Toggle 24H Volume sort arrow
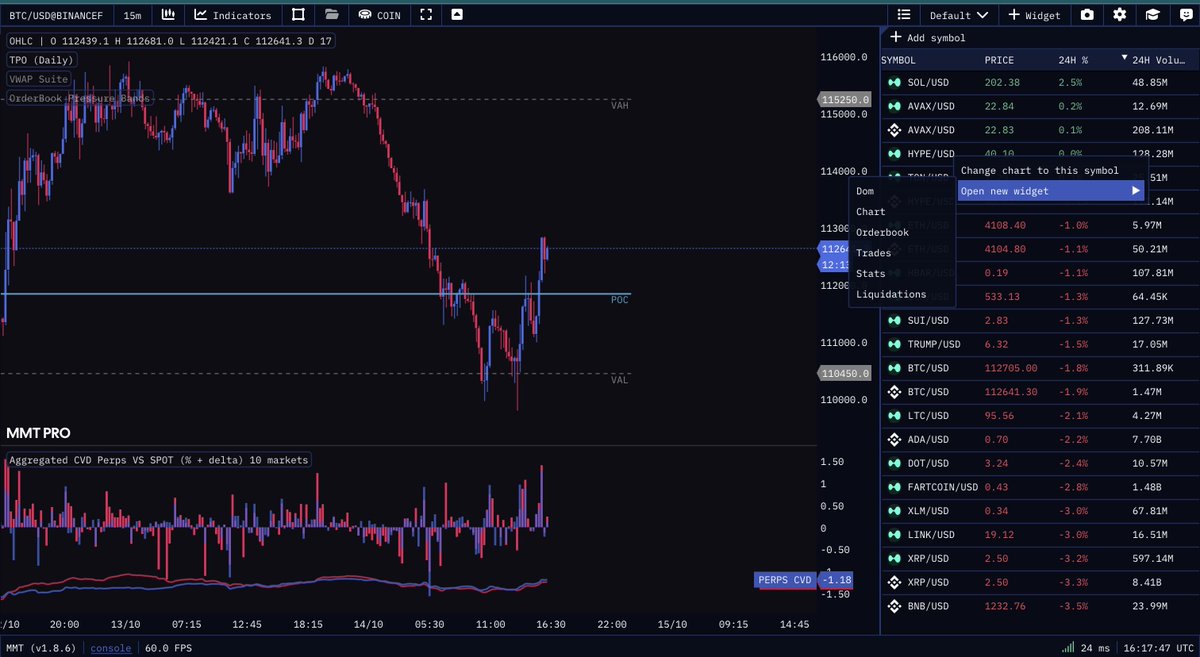1200x657 pixels. (x=1125, y=59)
